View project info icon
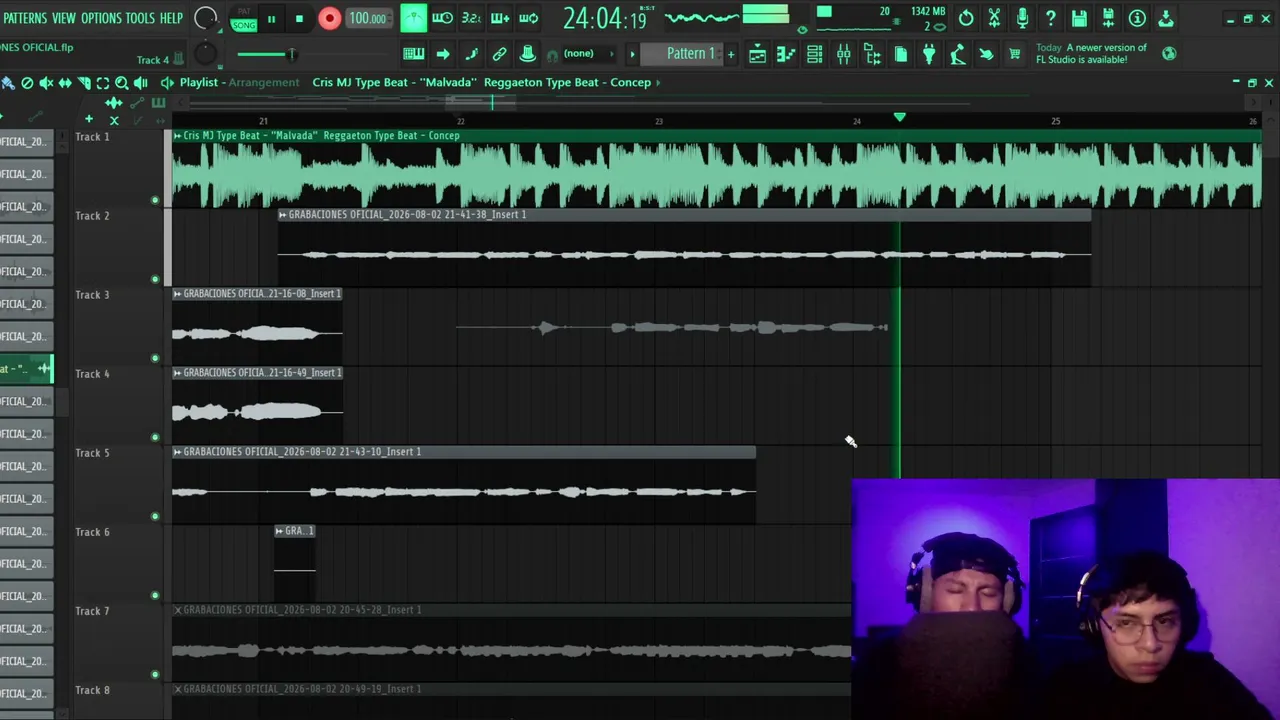This screenshot has height=720, width=1280. (x=1137, y=18)
